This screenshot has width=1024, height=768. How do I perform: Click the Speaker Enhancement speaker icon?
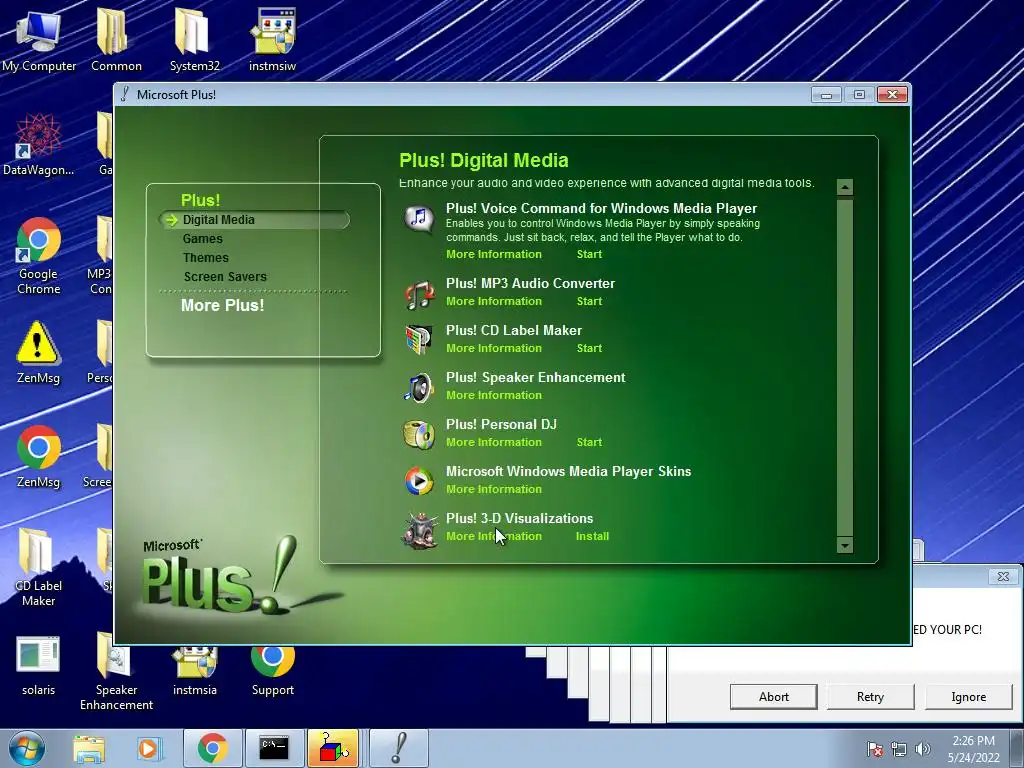pyautogui.click(x=419, y=388)
